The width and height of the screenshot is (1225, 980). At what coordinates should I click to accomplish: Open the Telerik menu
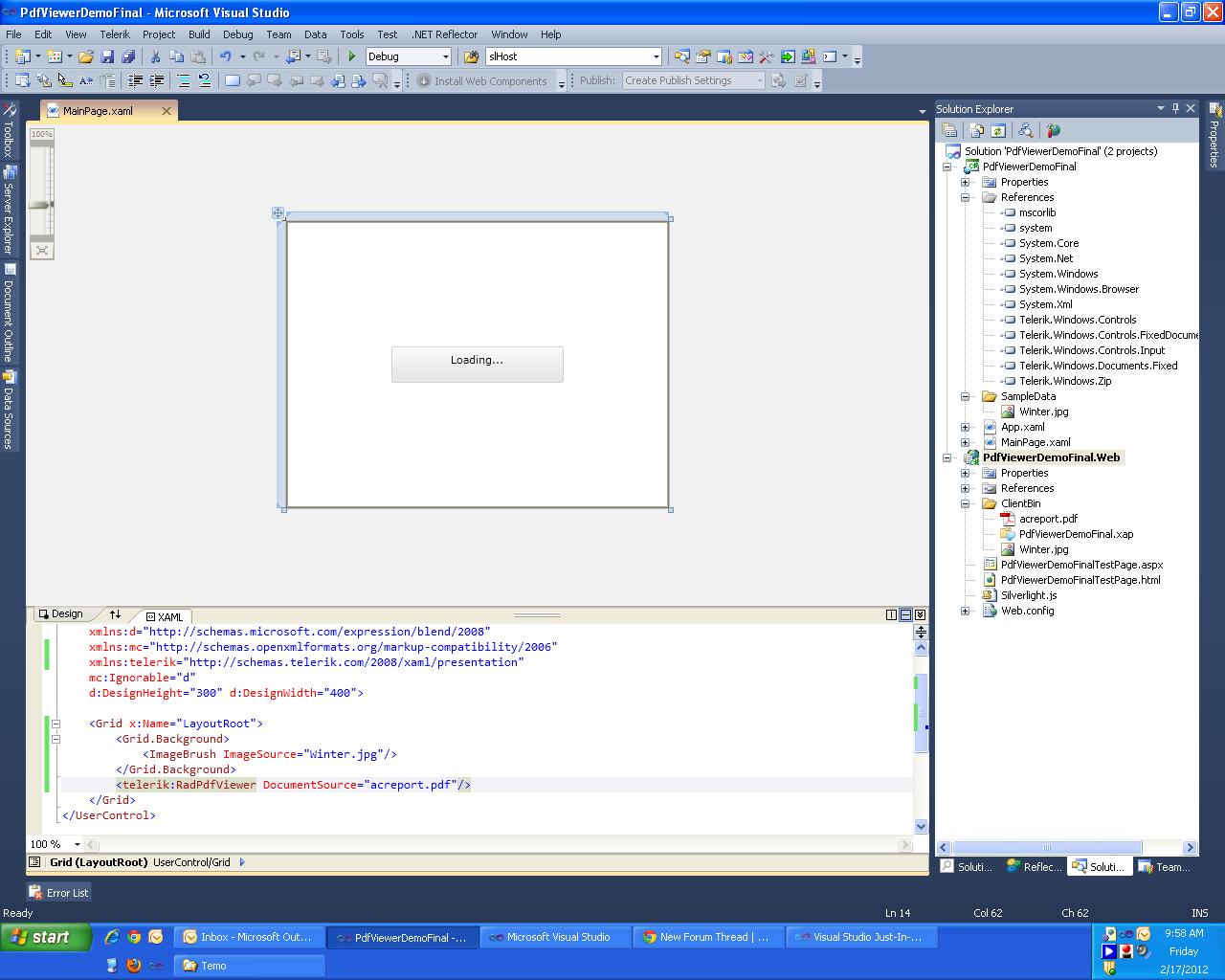(x=115, y=34)
